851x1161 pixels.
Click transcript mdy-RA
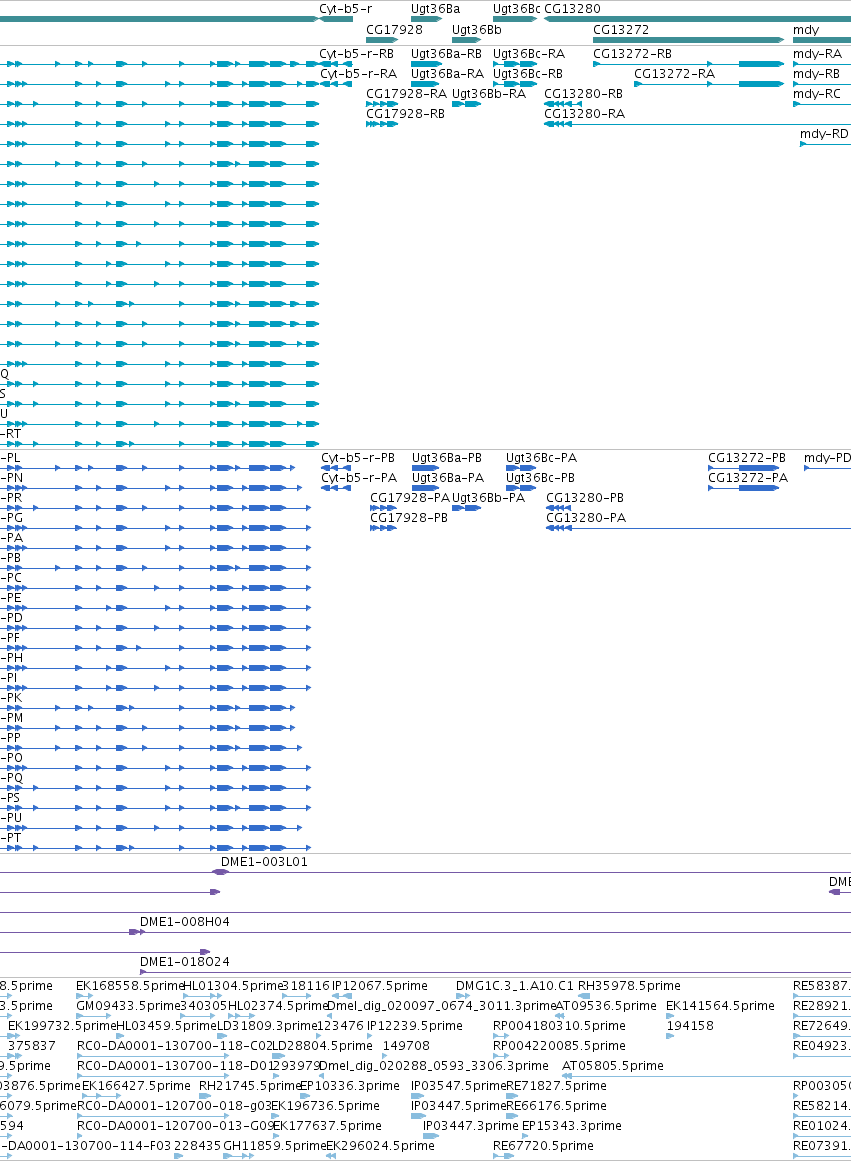[x=818, y=54]
